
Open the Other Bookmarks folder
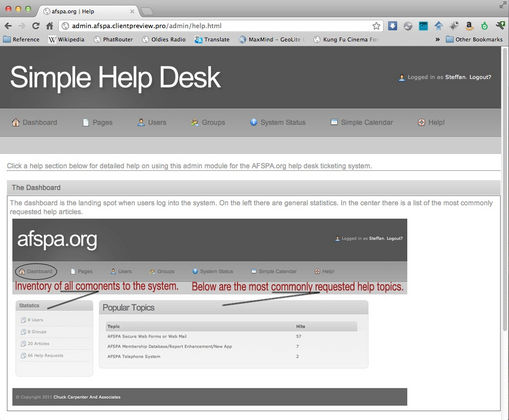(x=474, y=39)
